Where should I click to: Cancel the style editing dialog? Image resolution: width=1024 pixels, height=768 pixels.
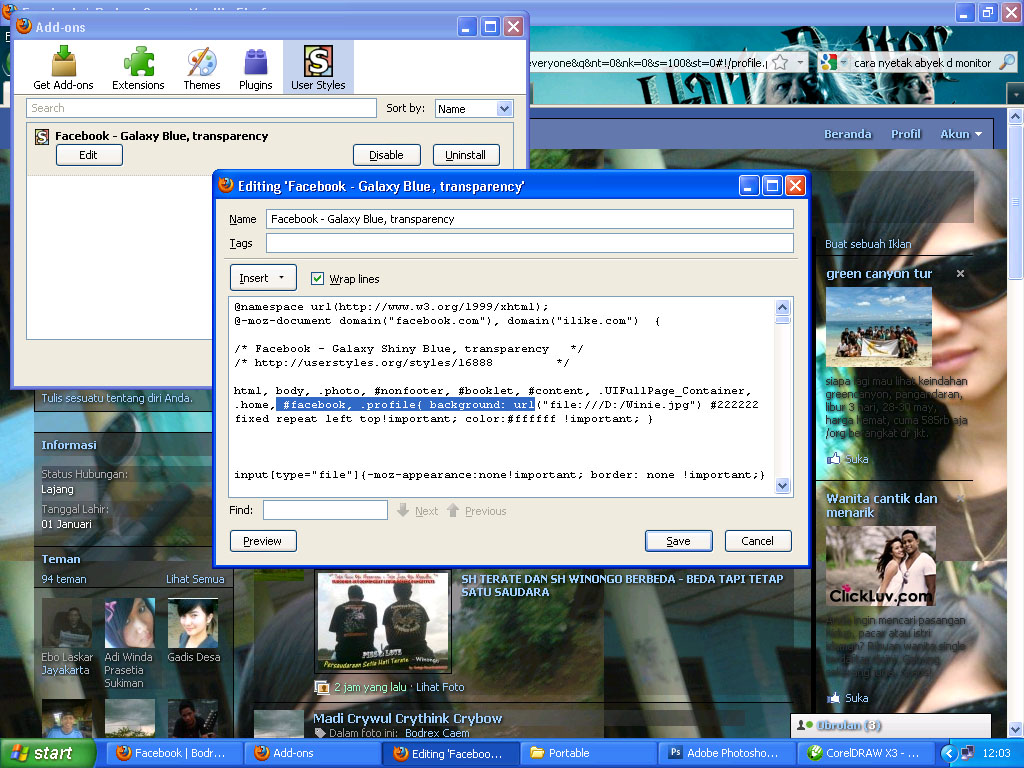click(758, 541)
